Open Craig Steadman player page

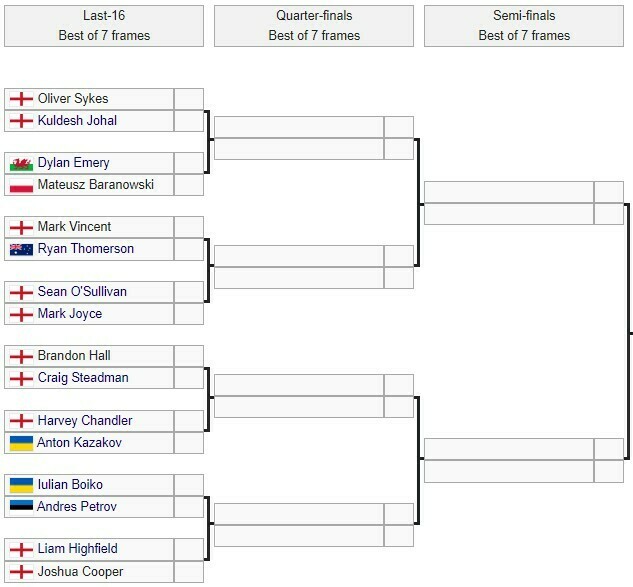pyautogui.click(x=83, y=378)
